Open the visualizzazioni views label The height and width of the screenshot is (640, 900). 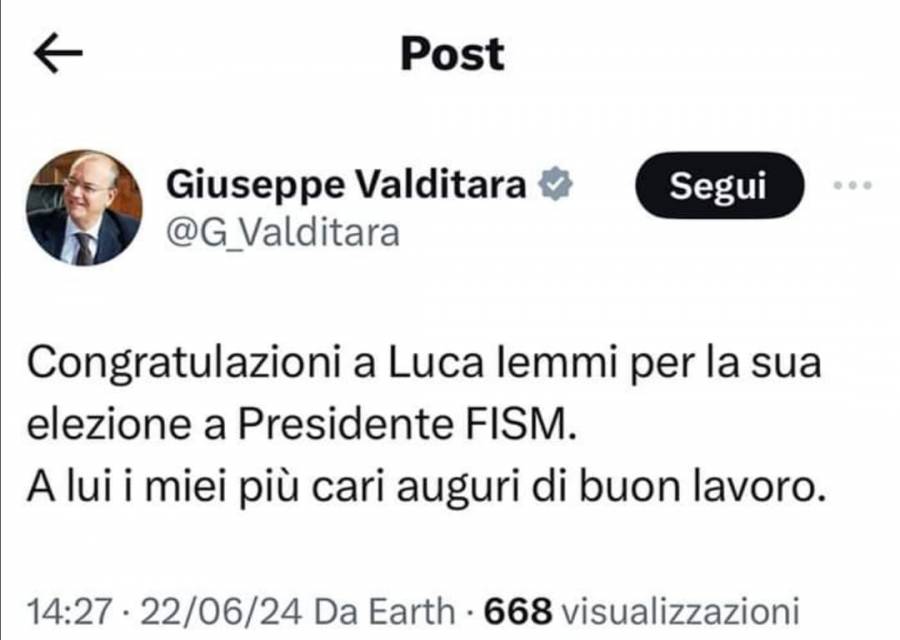681,609
